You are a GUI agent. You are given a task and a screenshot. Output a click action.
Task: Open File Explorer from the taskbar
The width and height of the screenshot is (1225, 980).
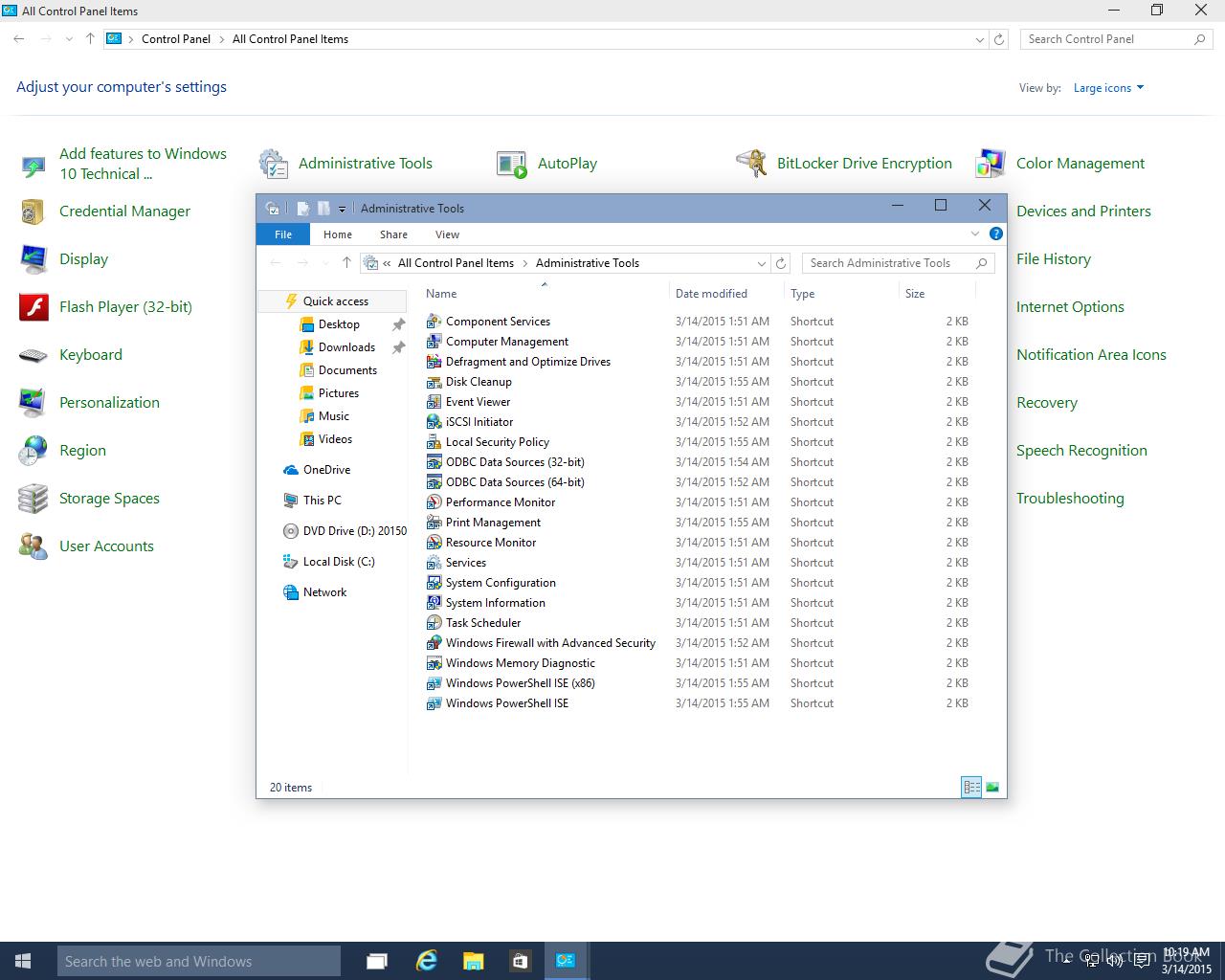click(473, 961)
